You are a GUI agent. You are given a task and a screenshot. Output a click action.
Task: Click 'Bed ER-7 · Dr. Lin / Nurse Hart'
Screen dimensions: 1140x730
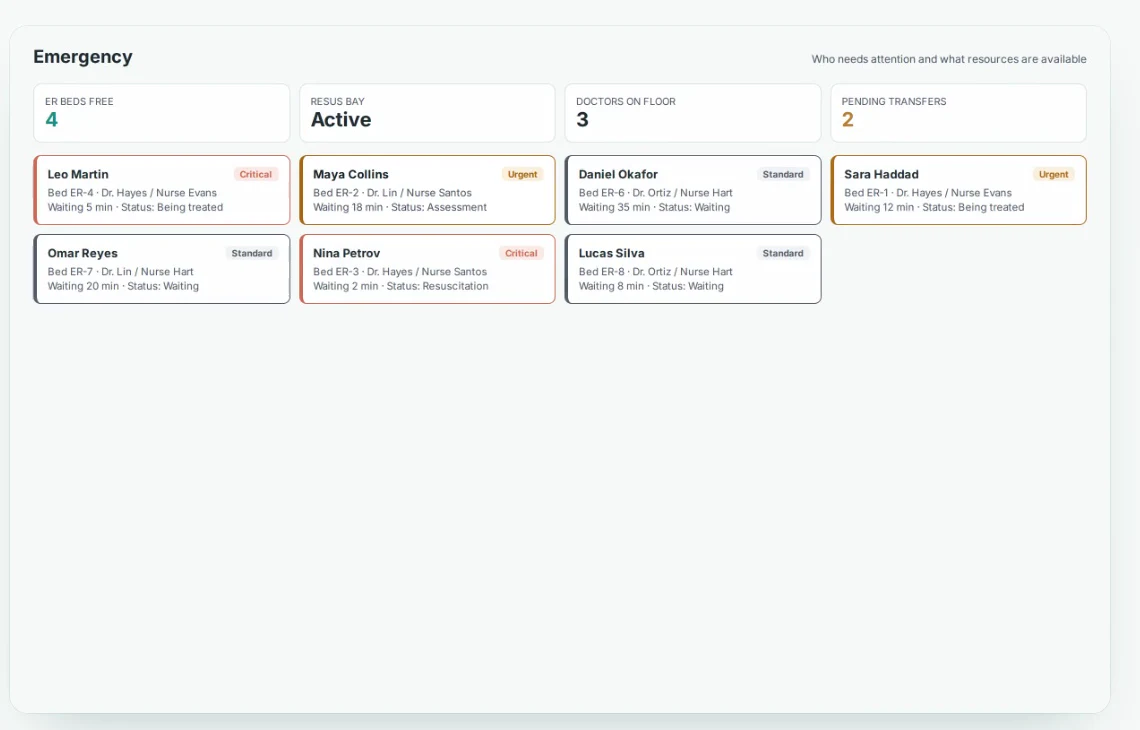(x=121, y=271)
